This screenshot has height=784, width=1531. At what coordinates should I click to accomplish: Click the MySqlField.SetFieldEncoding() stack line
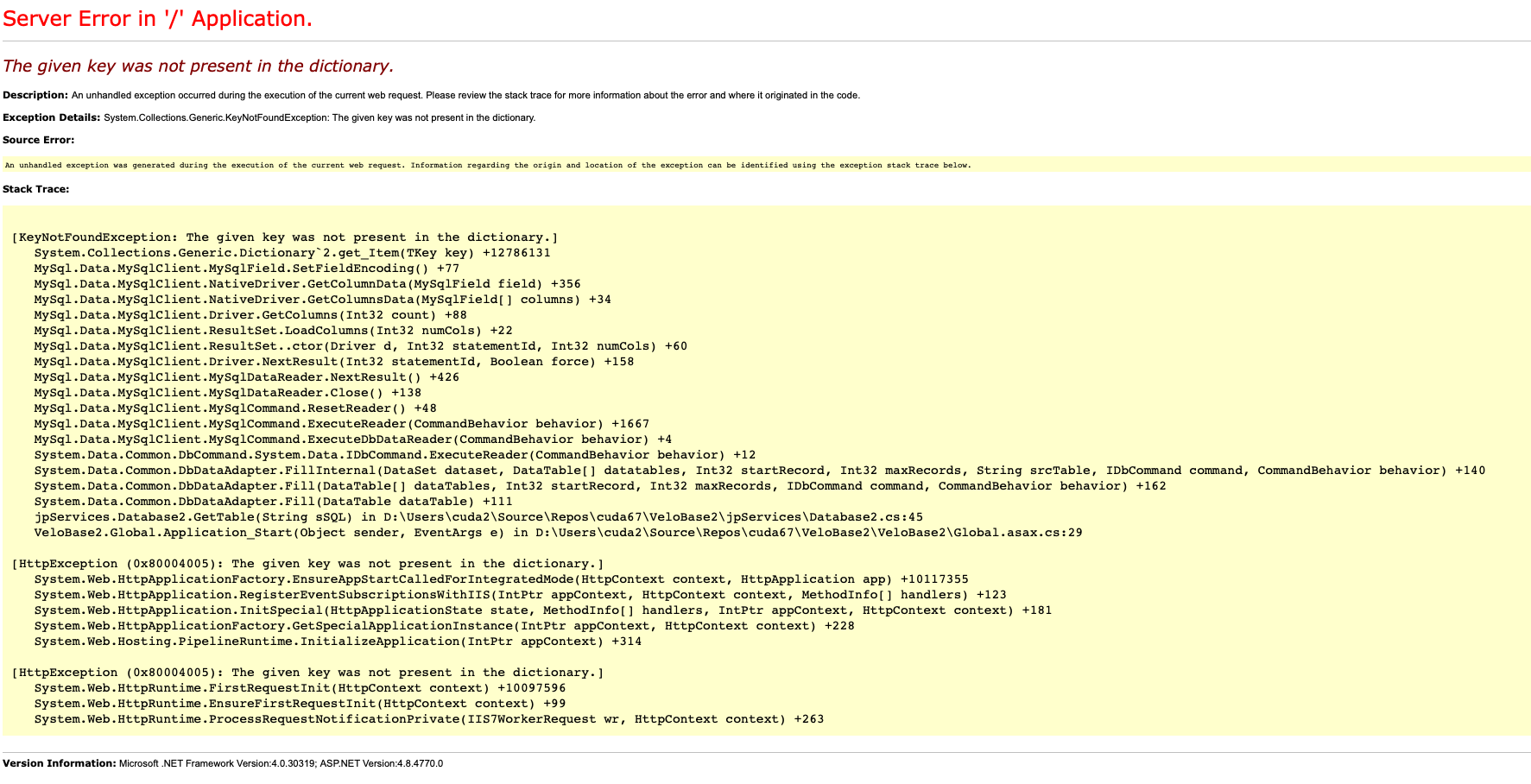[x=246, y=269]
